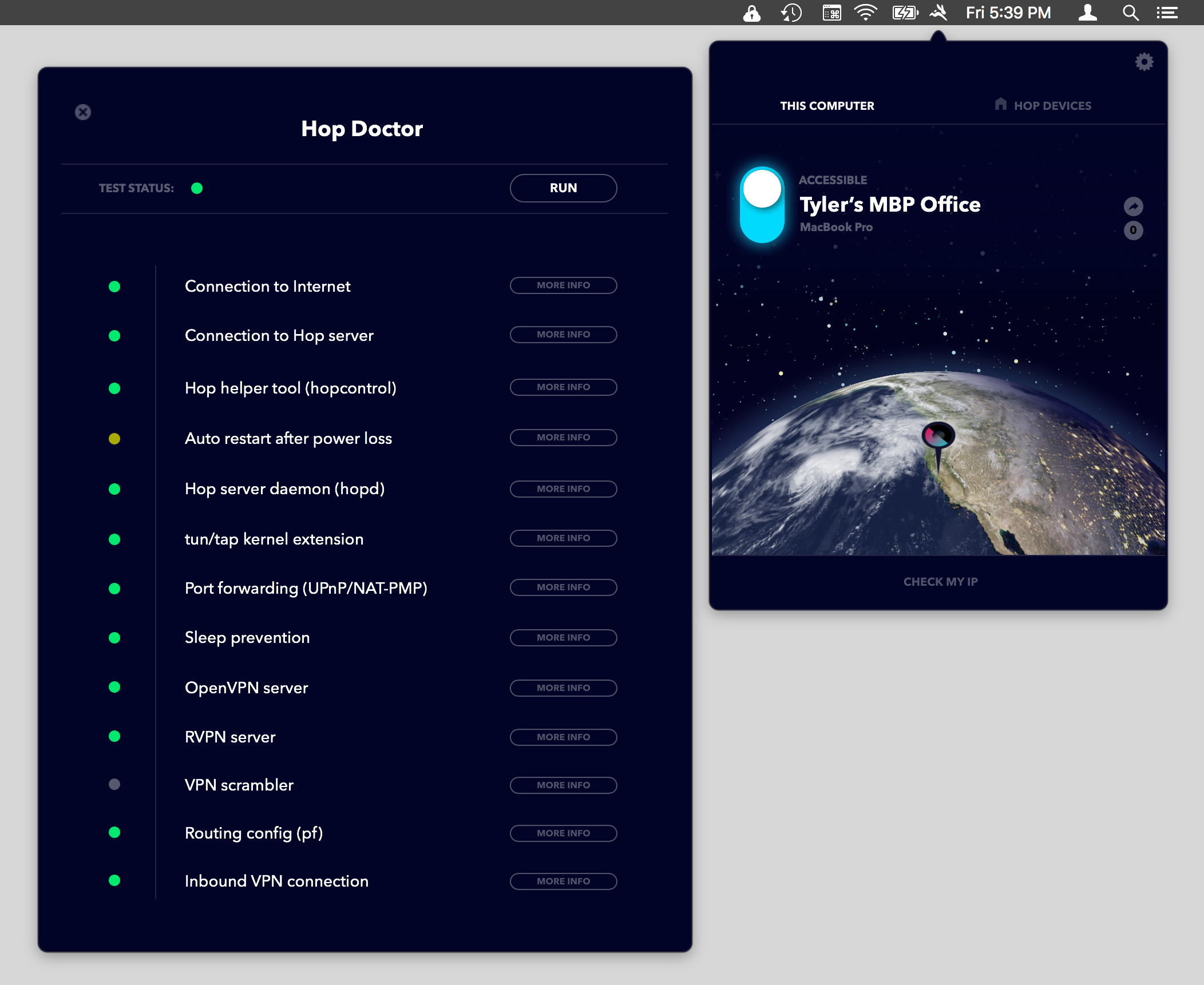1204x985 pixels.
Task: Open the Wi-Fi menu bar icon
Action: point(865,13)
